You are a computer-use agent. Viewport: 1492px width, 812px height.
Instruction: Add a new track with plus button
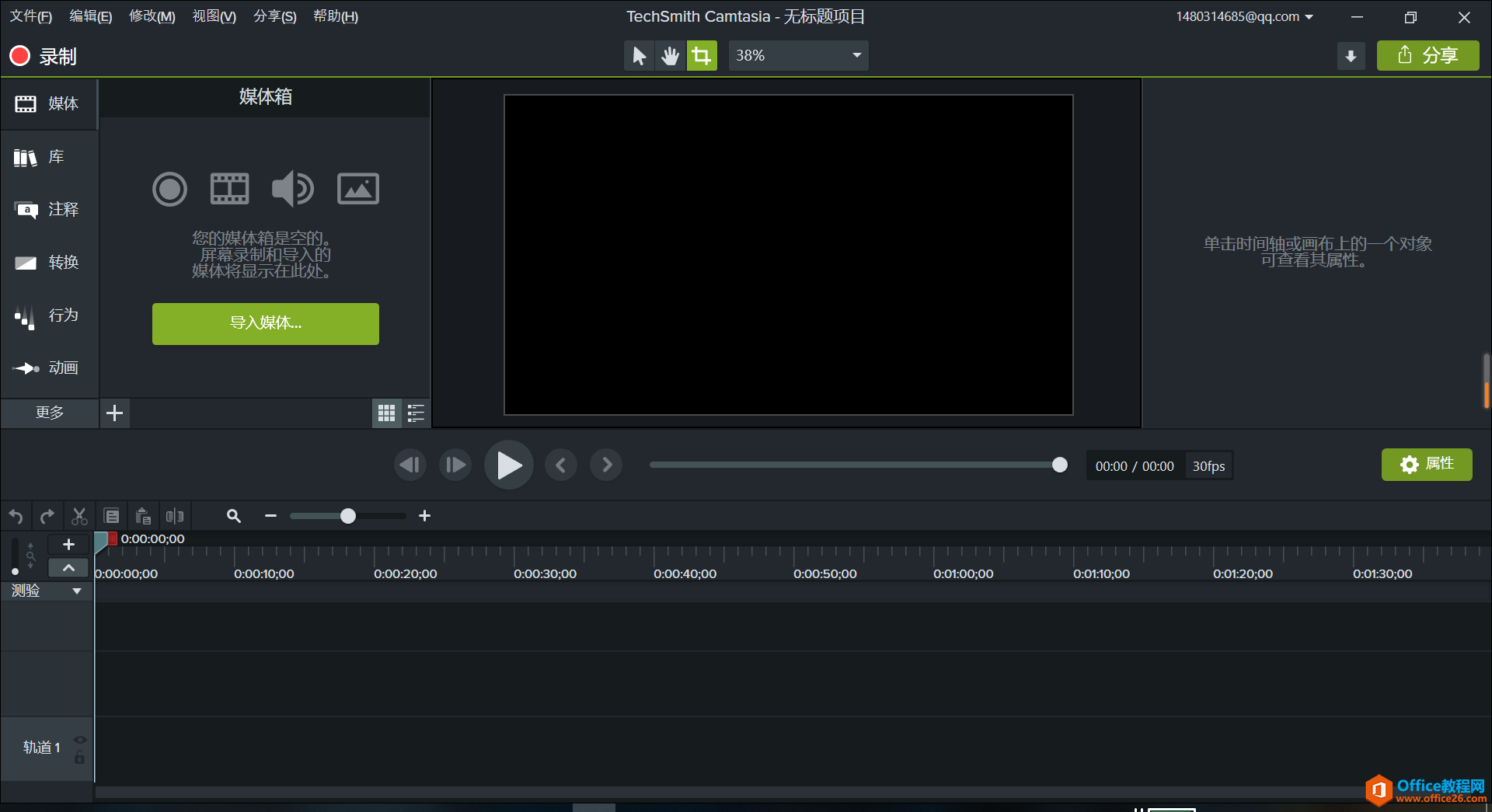[68, 545]
